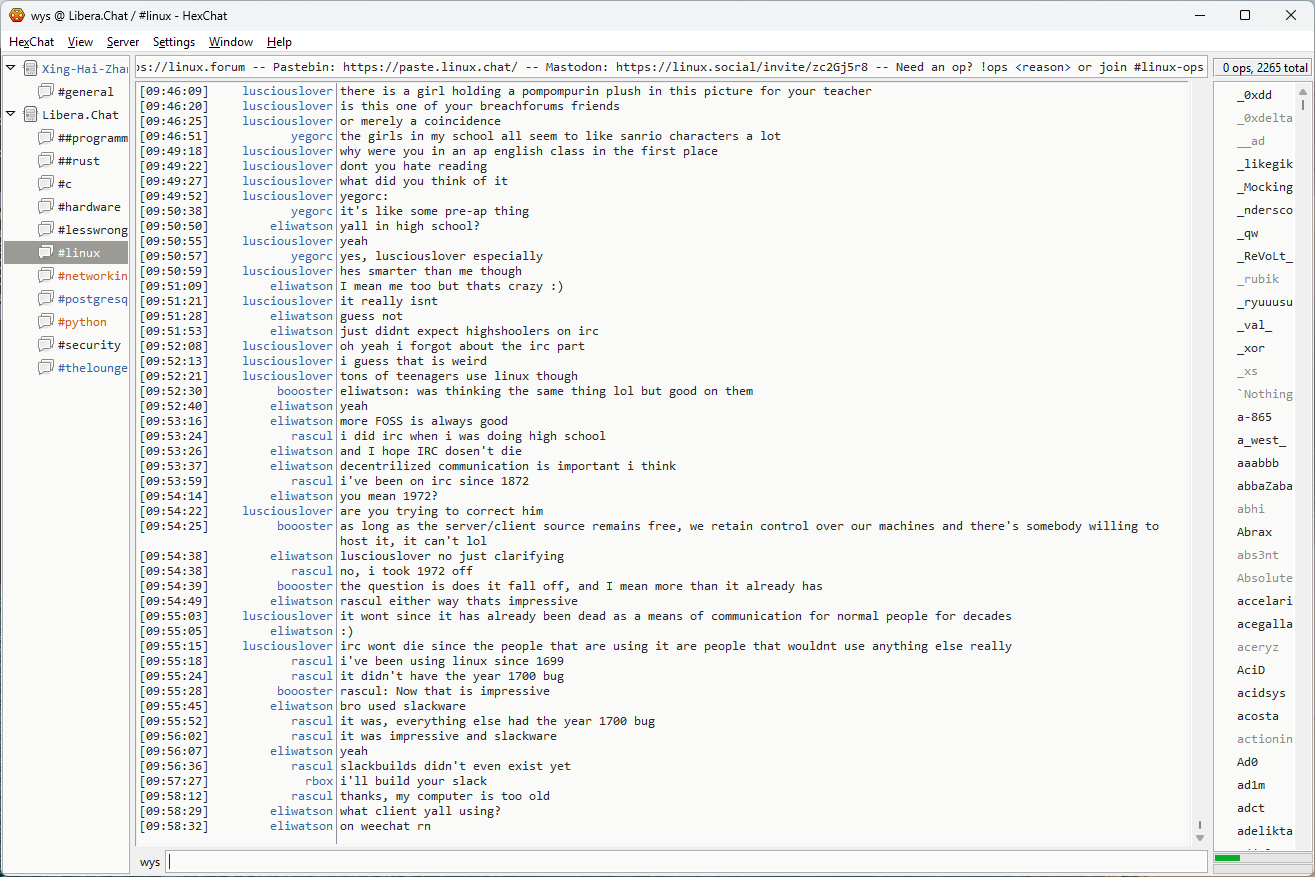Click the Xing-Hai-Zhan server icon
1315x877 pixels.
(30, 69)
